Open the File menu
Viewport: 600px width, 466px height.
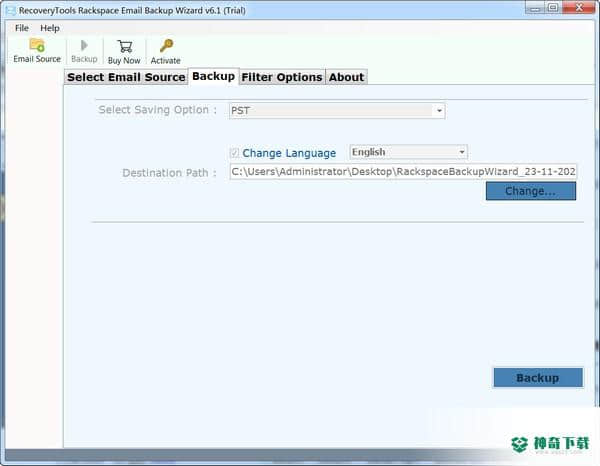pyautogui.click(x=21, y=28)
